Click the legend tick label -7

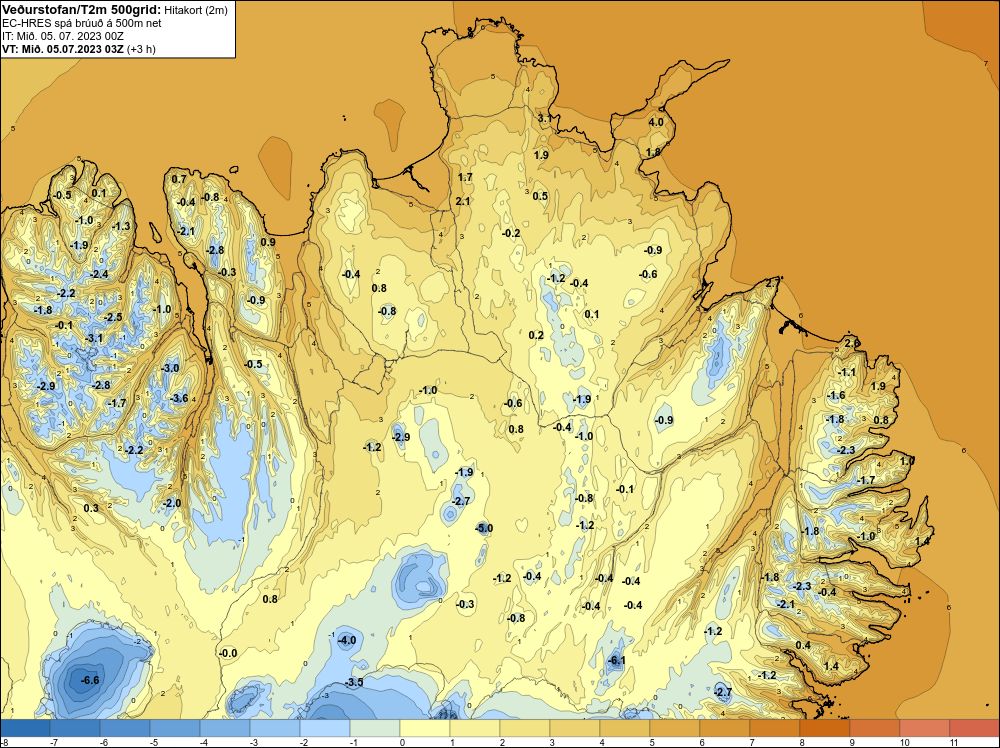[55, 742]
